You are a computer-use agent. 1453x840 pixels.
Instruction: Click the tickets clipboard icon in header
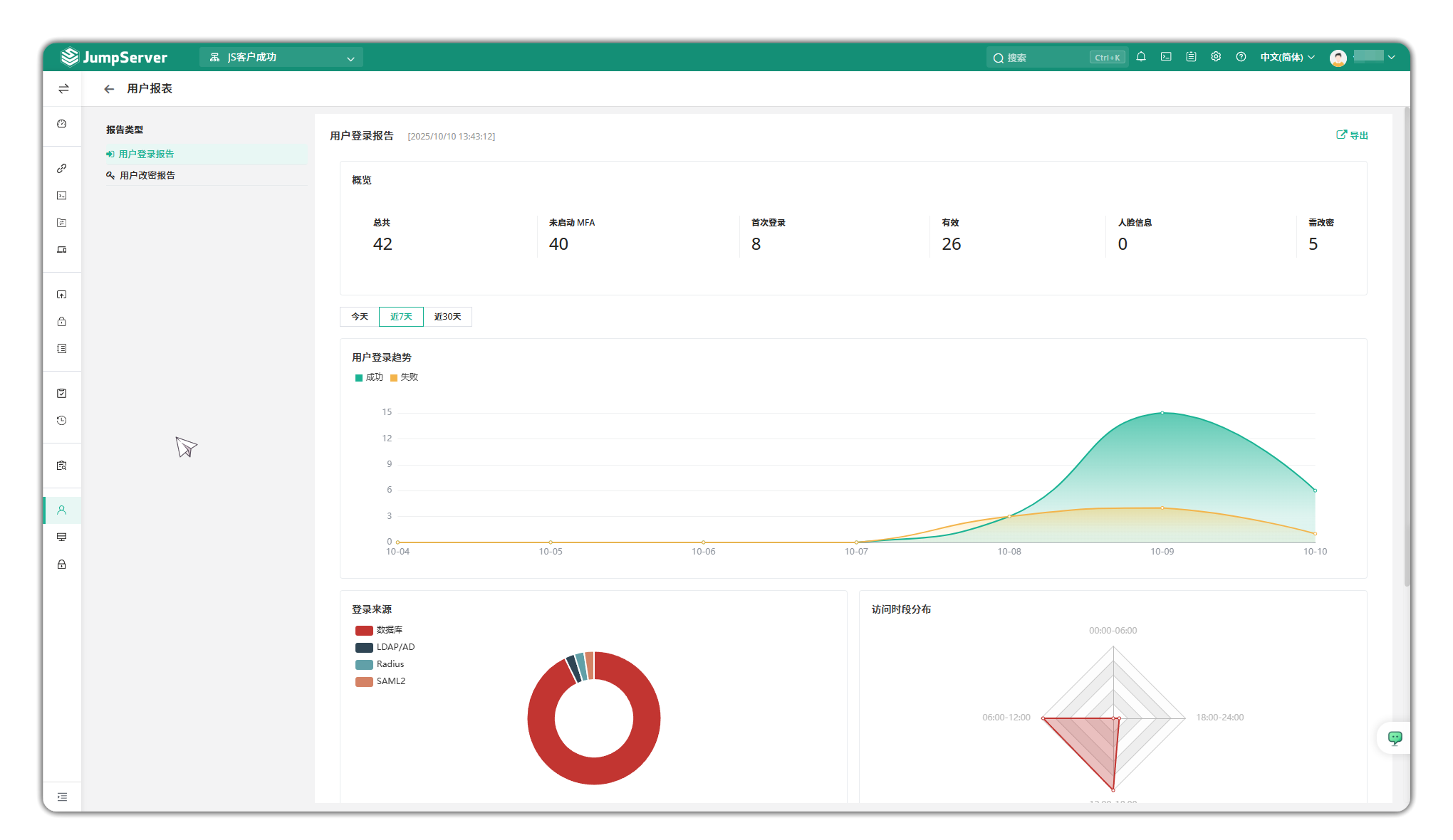[x=1191, y=57]
